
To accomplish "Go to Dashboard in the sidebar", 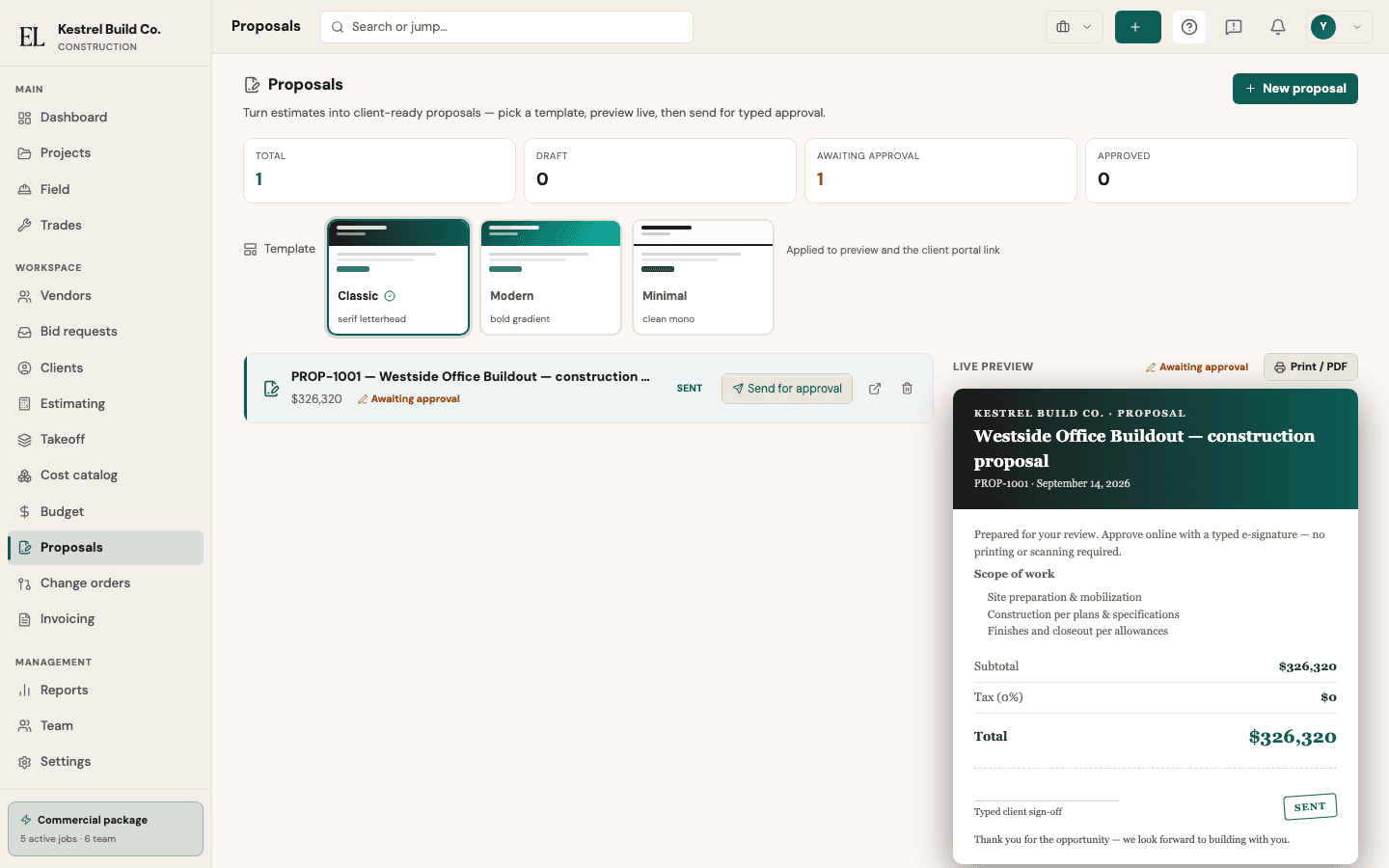I will tap(106, 118).
